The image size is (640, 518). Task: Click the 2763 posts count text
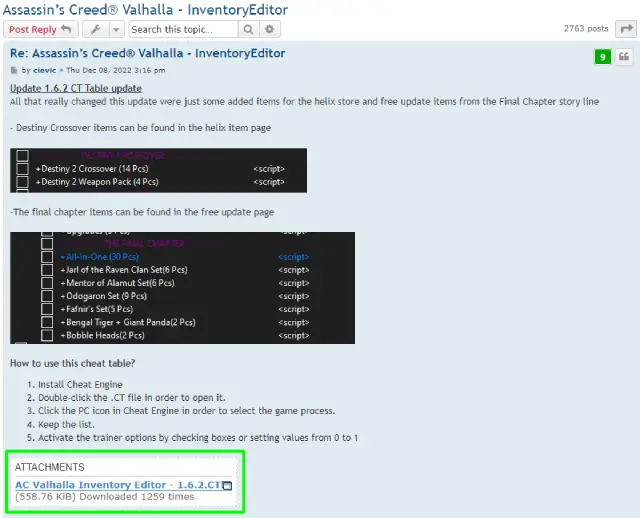586,29
